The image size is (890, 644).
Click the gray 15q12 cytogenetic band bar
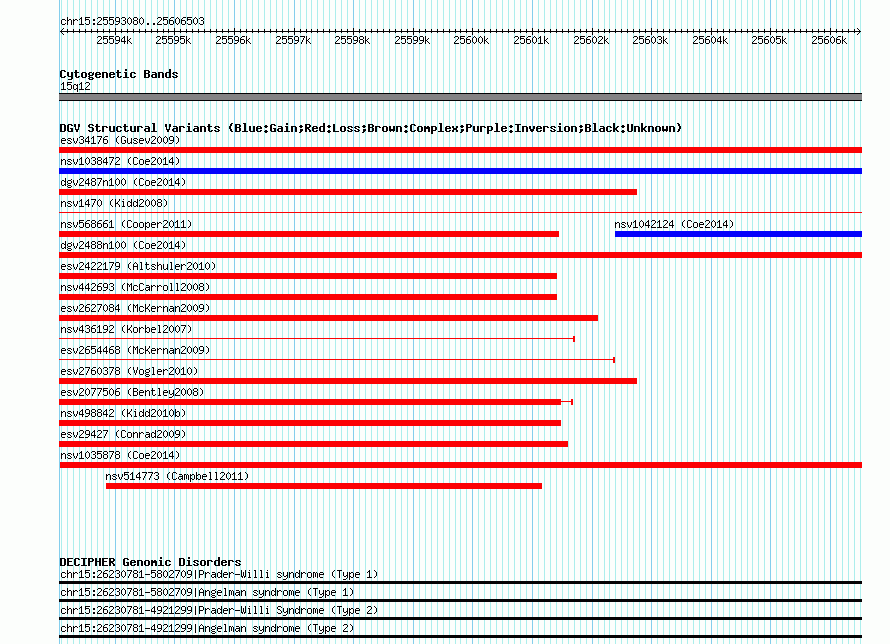coord(460,97)
